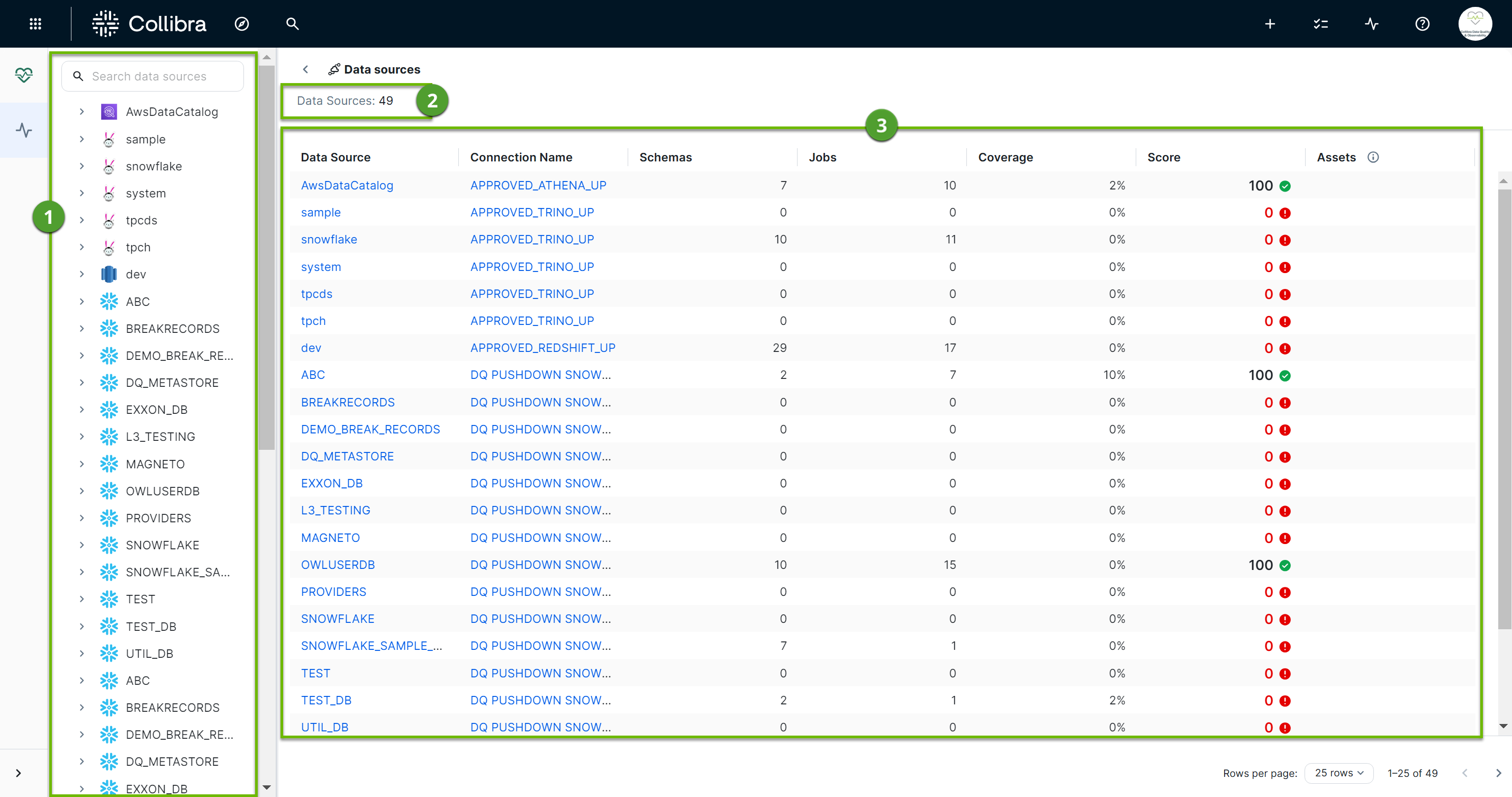The height and width of the screenshot is (797, 1512).
Task: Expand the TEST_DB tree node
Action: coord(82,626)
